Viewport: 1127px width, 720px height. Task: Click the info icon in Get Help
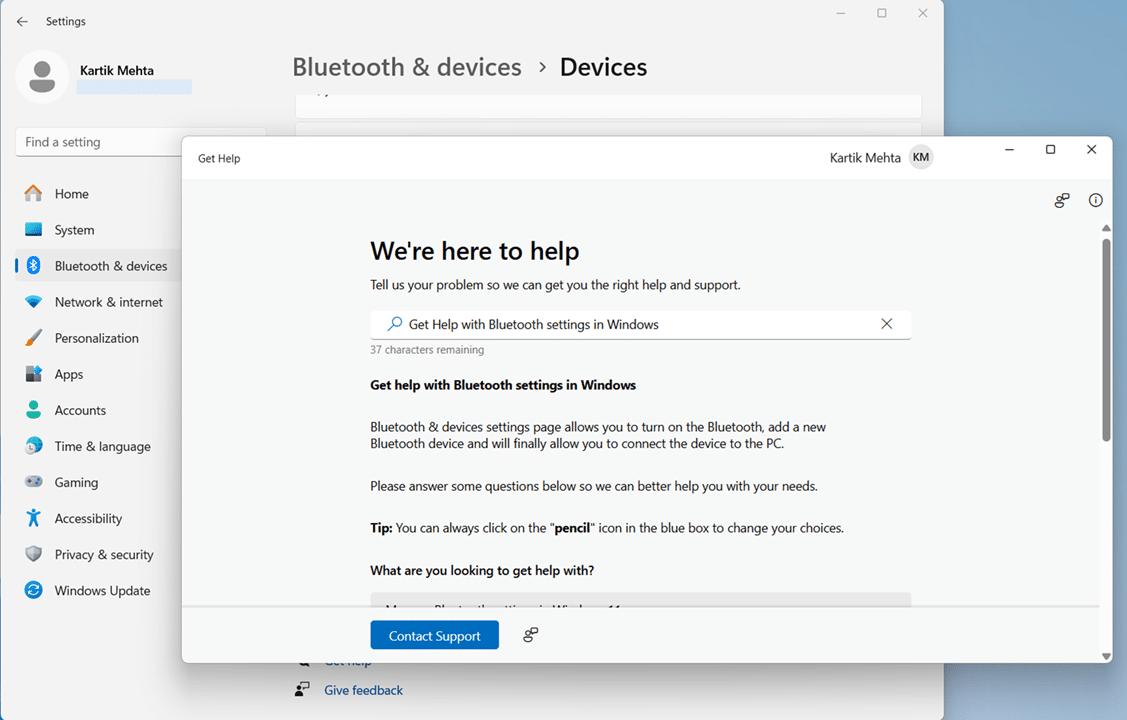pos(1095,200)
